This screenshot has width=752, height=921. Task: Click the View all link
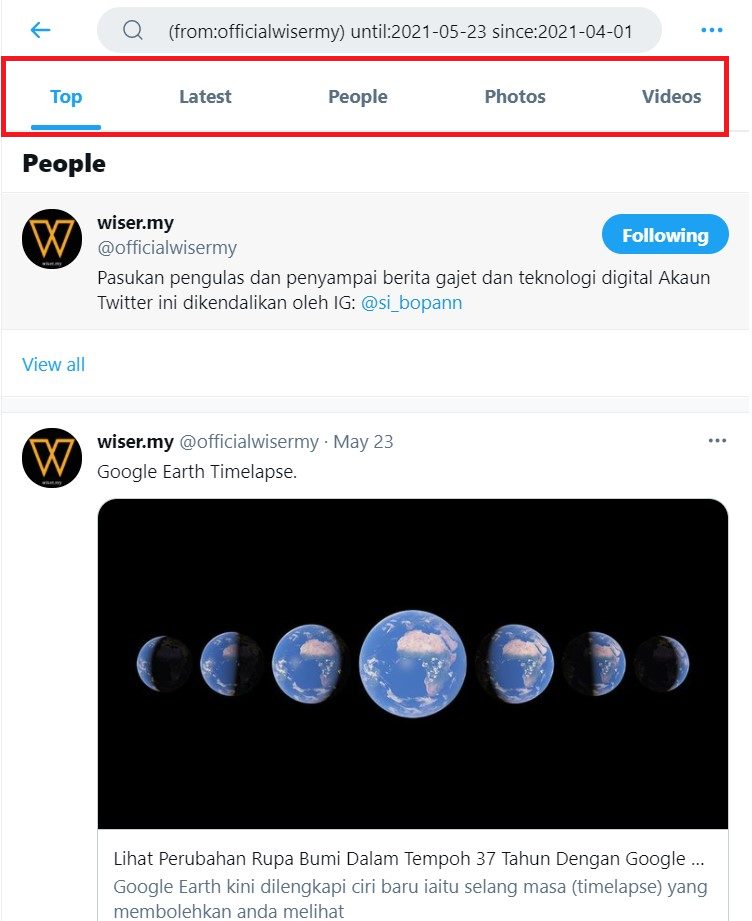pyautogui.click(x=54, y=364)
